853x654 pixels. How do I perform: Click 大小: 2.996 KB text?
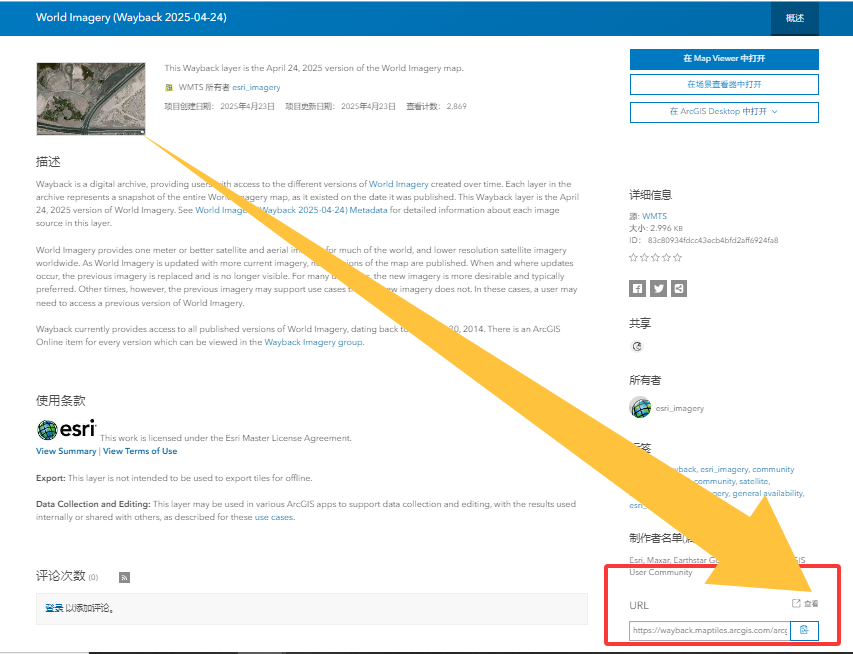click(656, 228)
